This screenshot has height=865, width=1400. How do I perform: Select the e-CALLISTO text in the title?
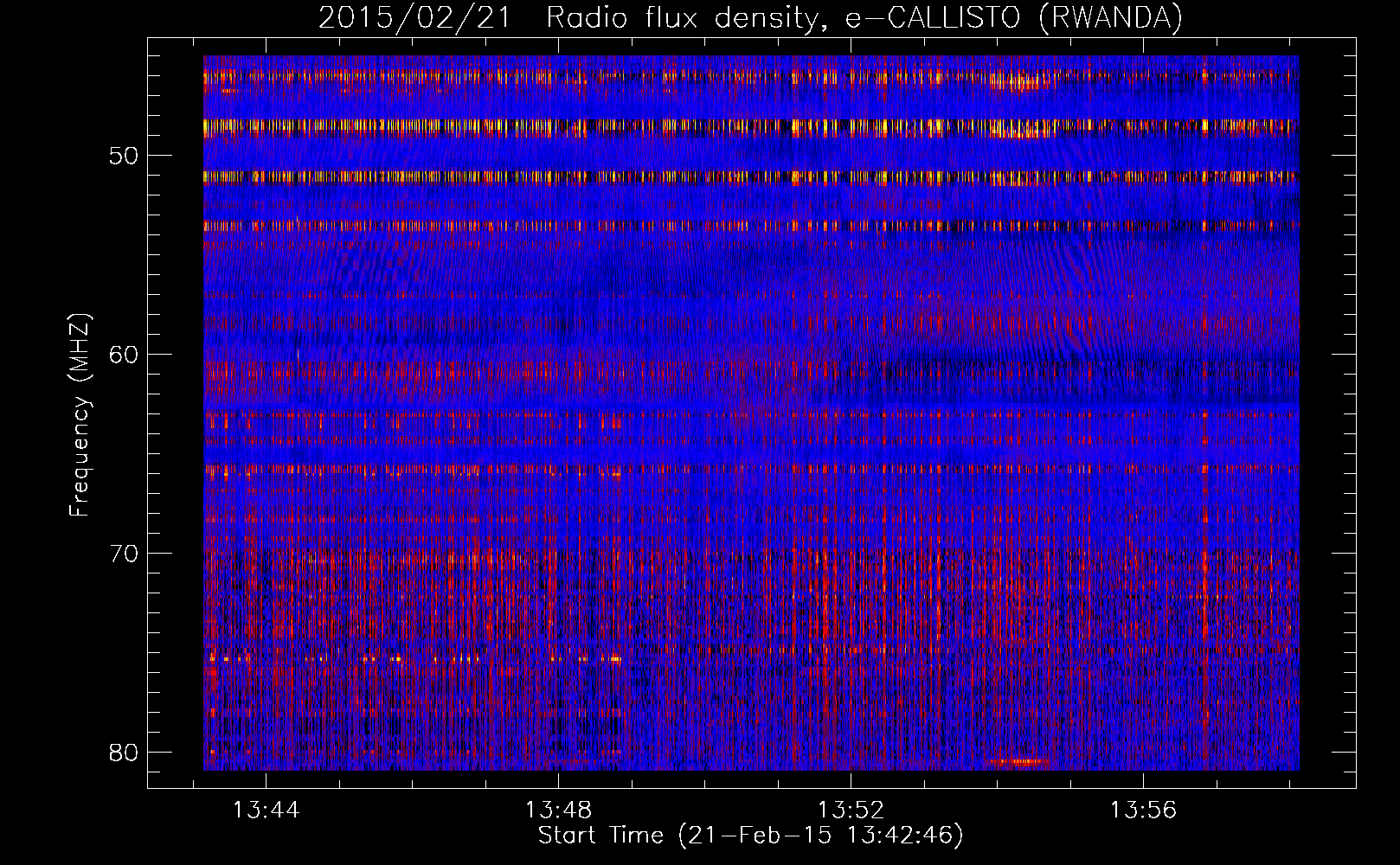[933, 18]
